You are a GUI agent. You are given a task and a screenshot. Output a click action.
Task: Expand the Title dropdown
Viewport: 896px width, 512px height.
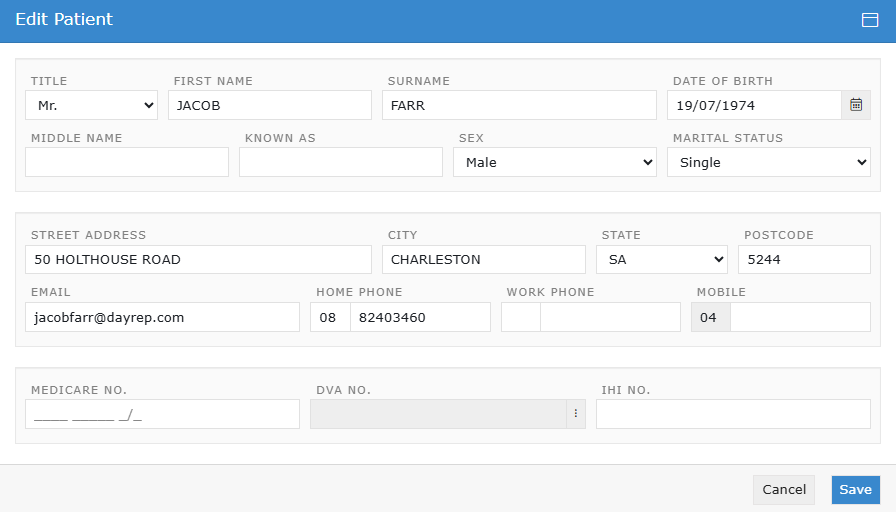point(91,105)
